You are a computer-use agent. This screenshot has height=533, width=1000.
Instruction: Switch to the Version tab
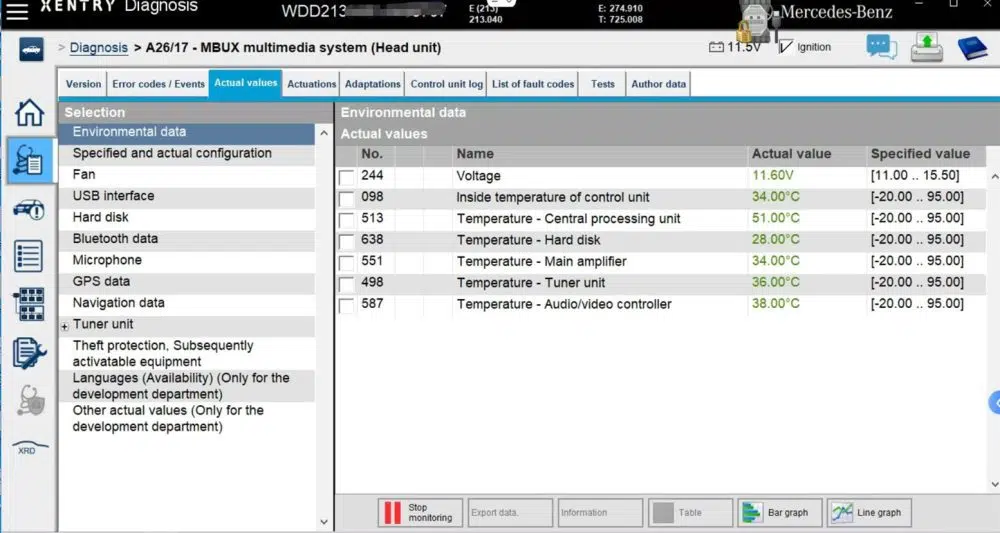point(84,84)
